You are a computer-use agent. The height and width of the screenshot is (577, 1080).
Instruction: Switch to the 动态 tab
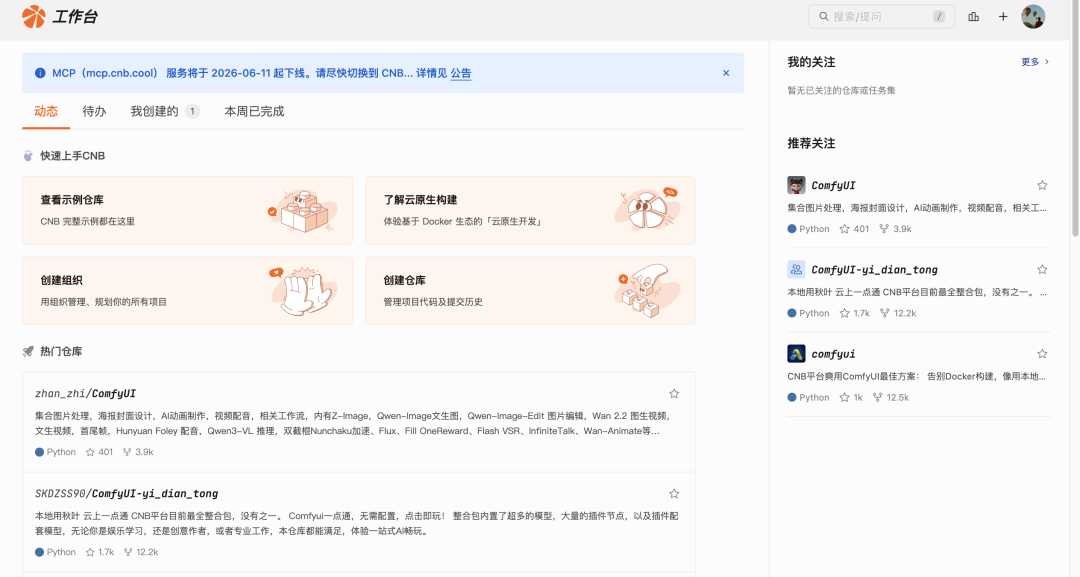[46, 112]
